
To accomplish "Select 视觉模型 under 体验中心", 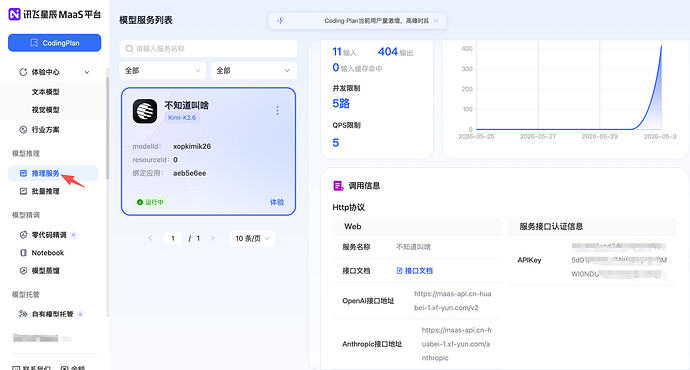I will click(45, 110).
